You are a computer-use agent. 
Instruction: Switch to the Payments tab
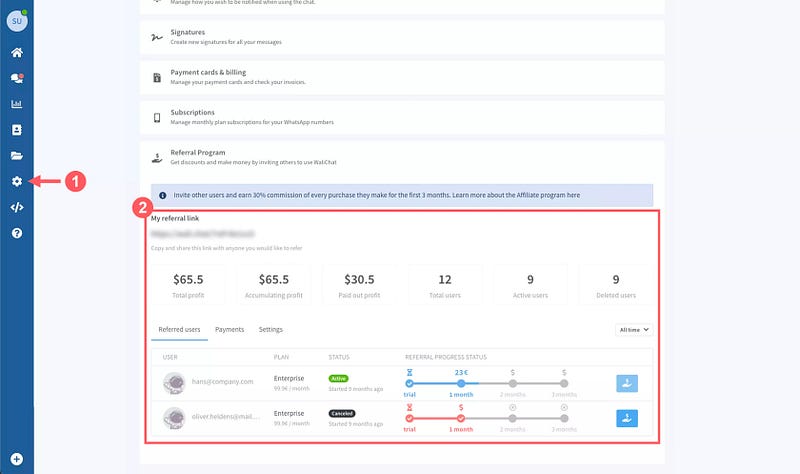coord(230,329)
